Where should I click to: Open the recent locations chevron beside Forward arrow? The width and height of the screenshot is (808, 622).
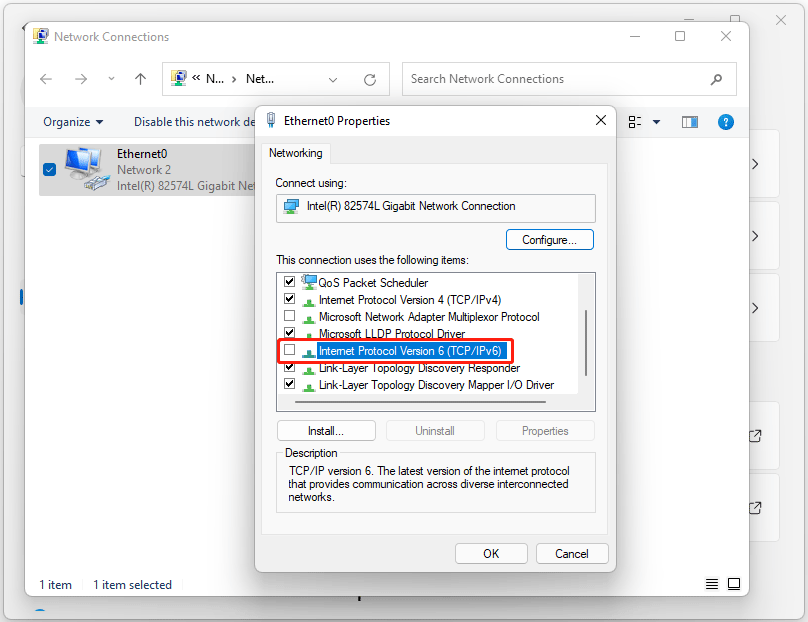(111, 79)
